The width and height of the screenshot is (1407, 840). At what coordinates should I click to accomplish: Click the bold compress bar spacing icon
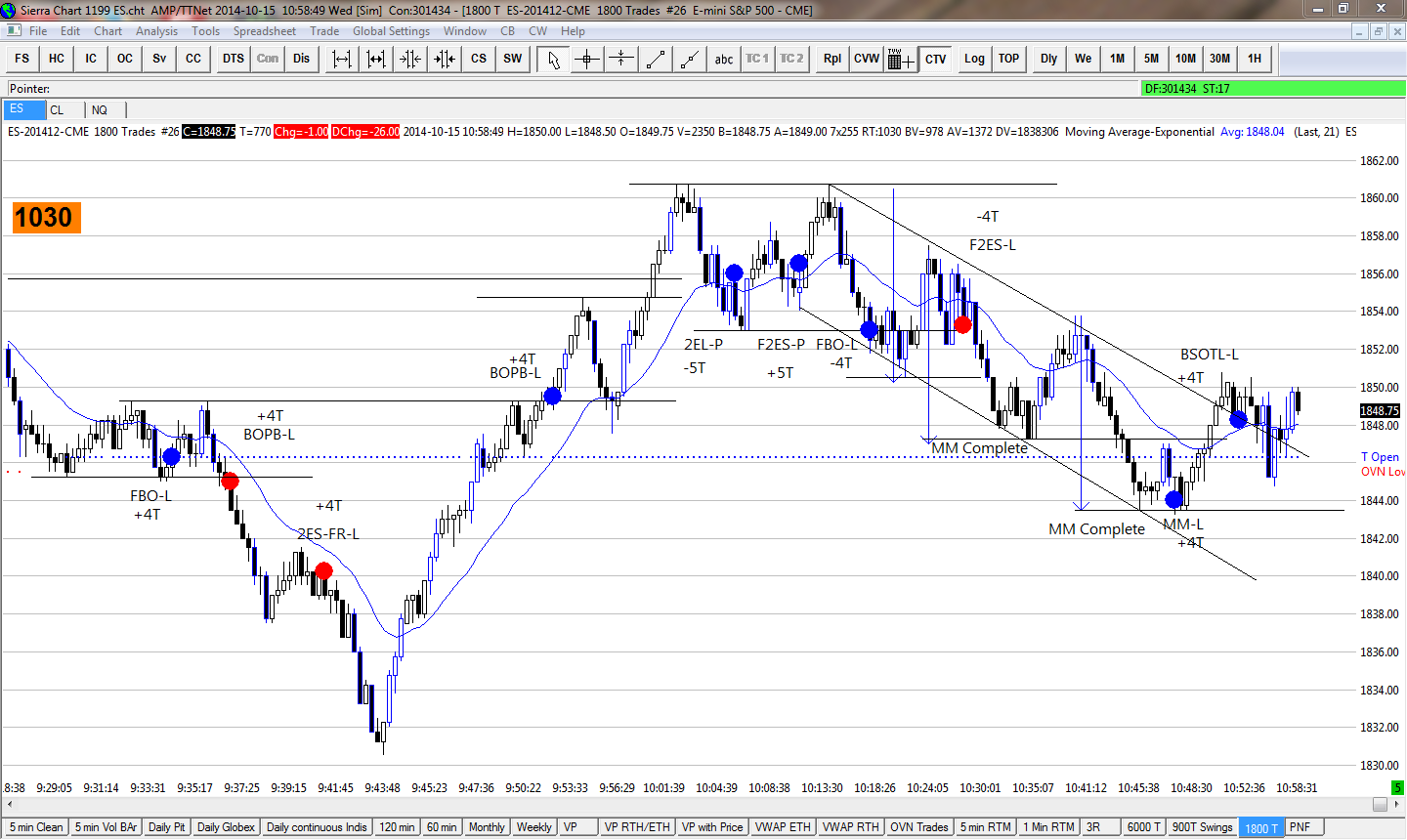point(445,59)
